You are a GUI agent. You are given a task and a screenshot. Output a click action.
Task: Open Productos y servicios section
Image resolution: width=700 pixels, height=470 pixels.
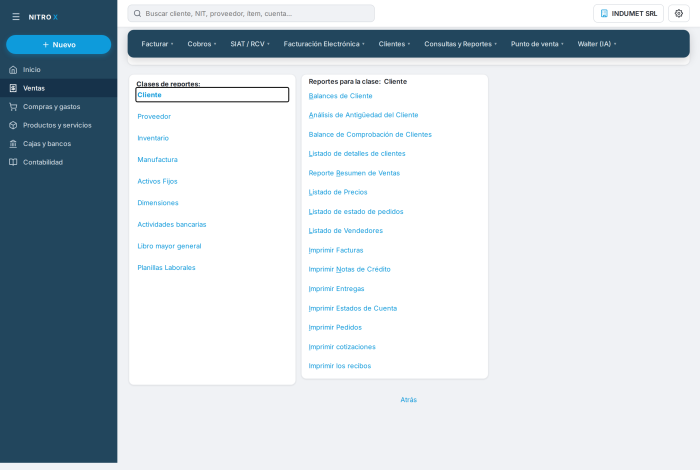[58, 125]
